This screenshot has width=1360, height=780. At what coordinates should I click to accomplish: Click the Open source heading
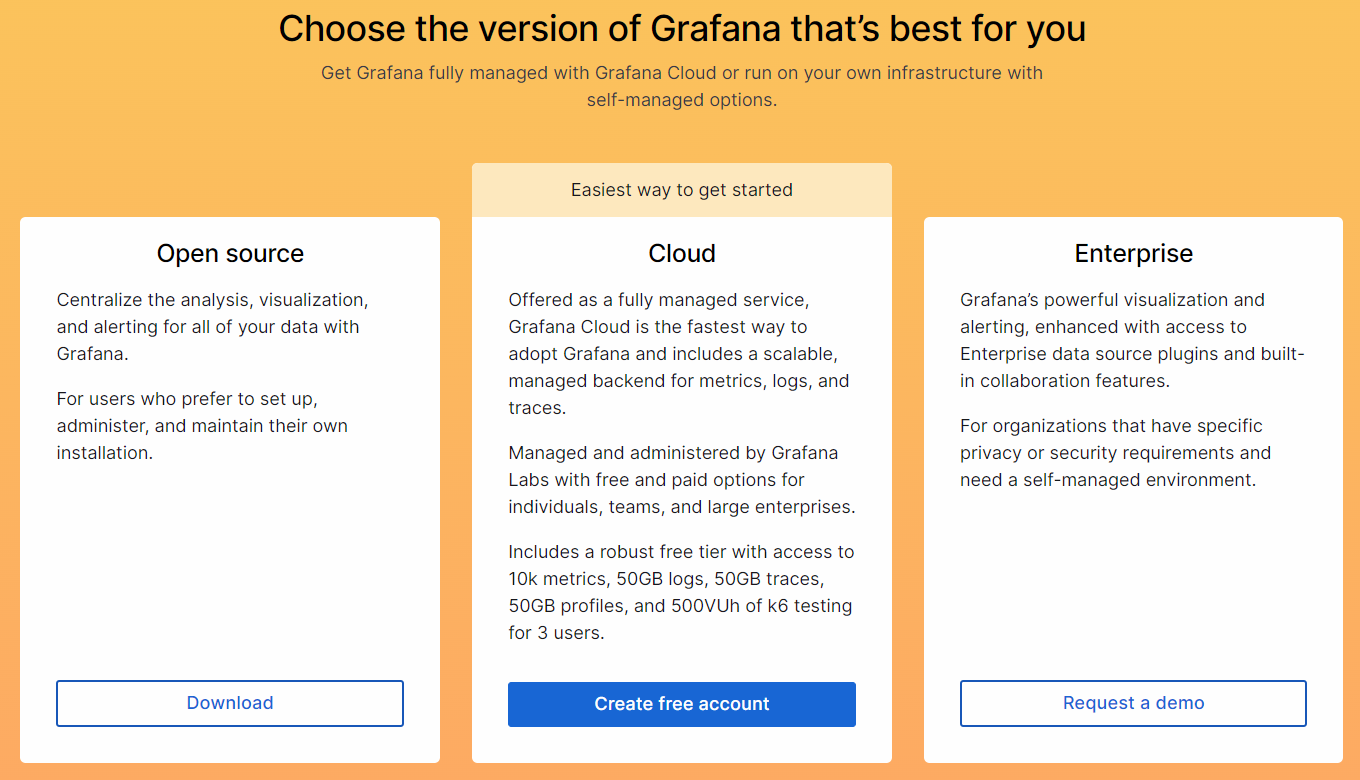[x=229, y=253]
